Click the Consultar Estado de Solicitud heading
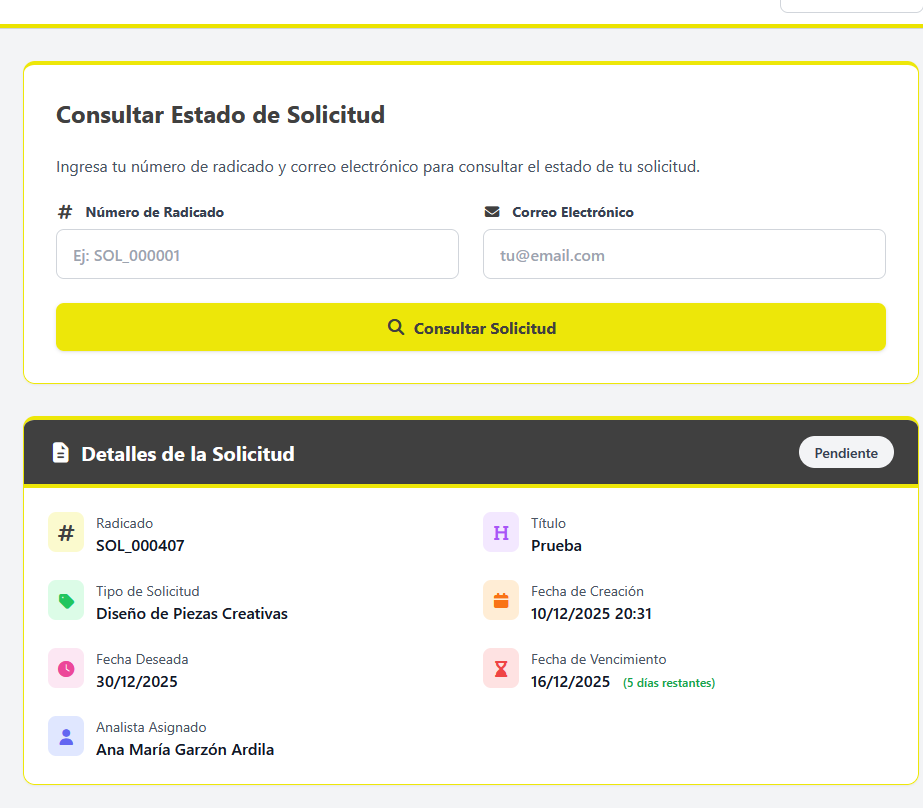Screen dimensions: 923x808 click(220, 115)
